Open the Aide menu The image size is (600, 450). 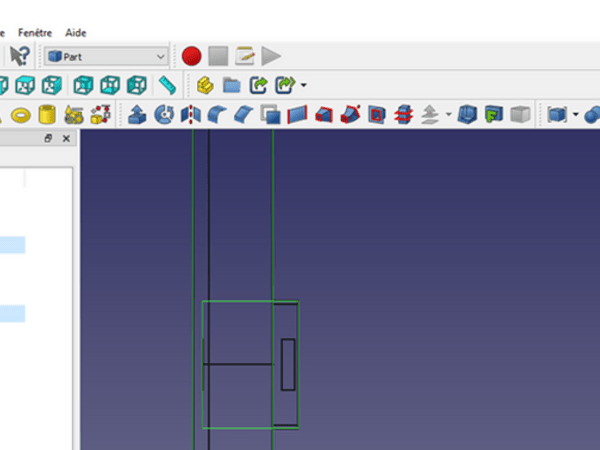tap(76, 32)
